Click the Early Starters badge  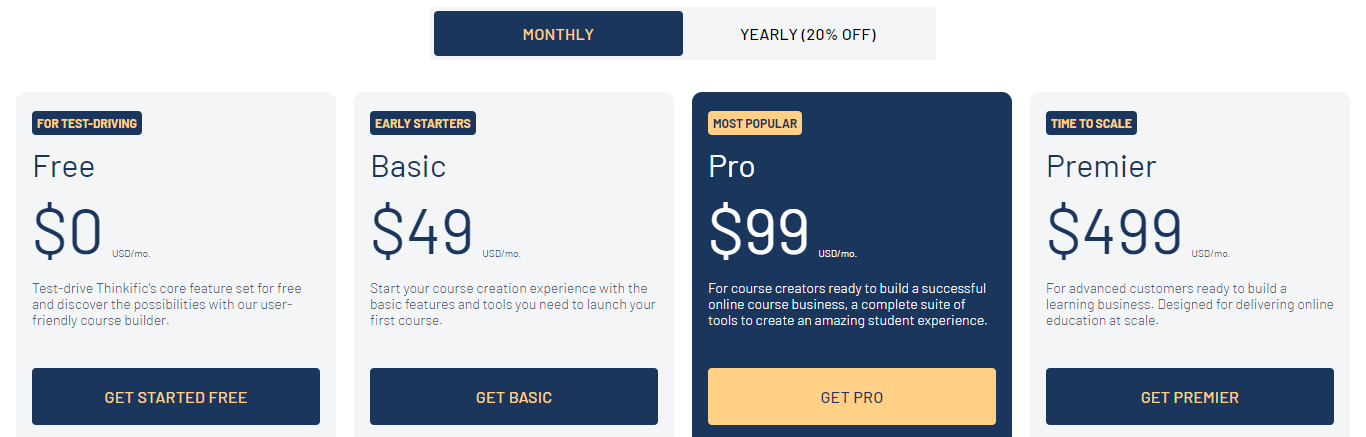423,124
